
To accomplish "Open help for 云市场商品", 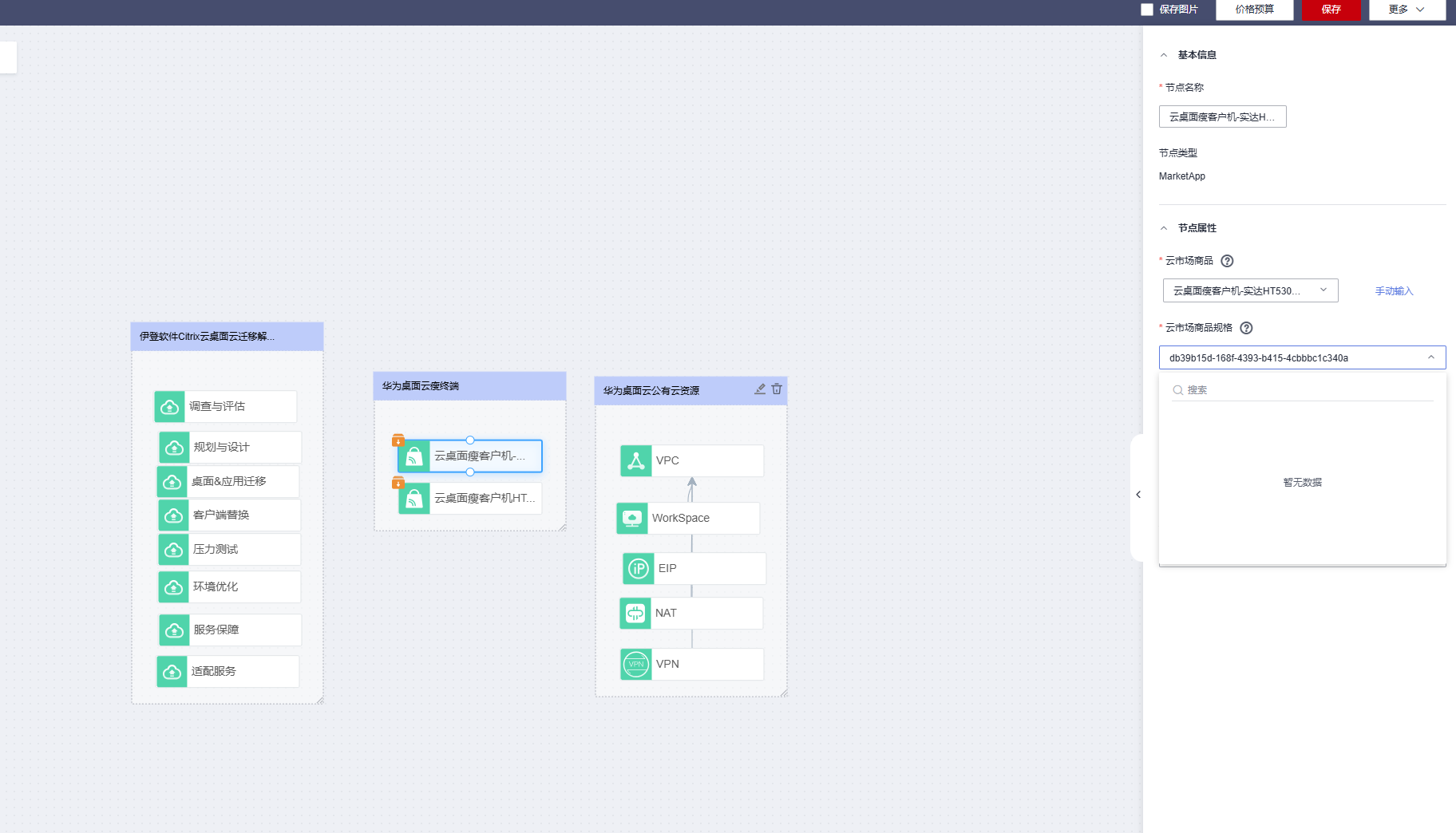I will point(1228,261).
